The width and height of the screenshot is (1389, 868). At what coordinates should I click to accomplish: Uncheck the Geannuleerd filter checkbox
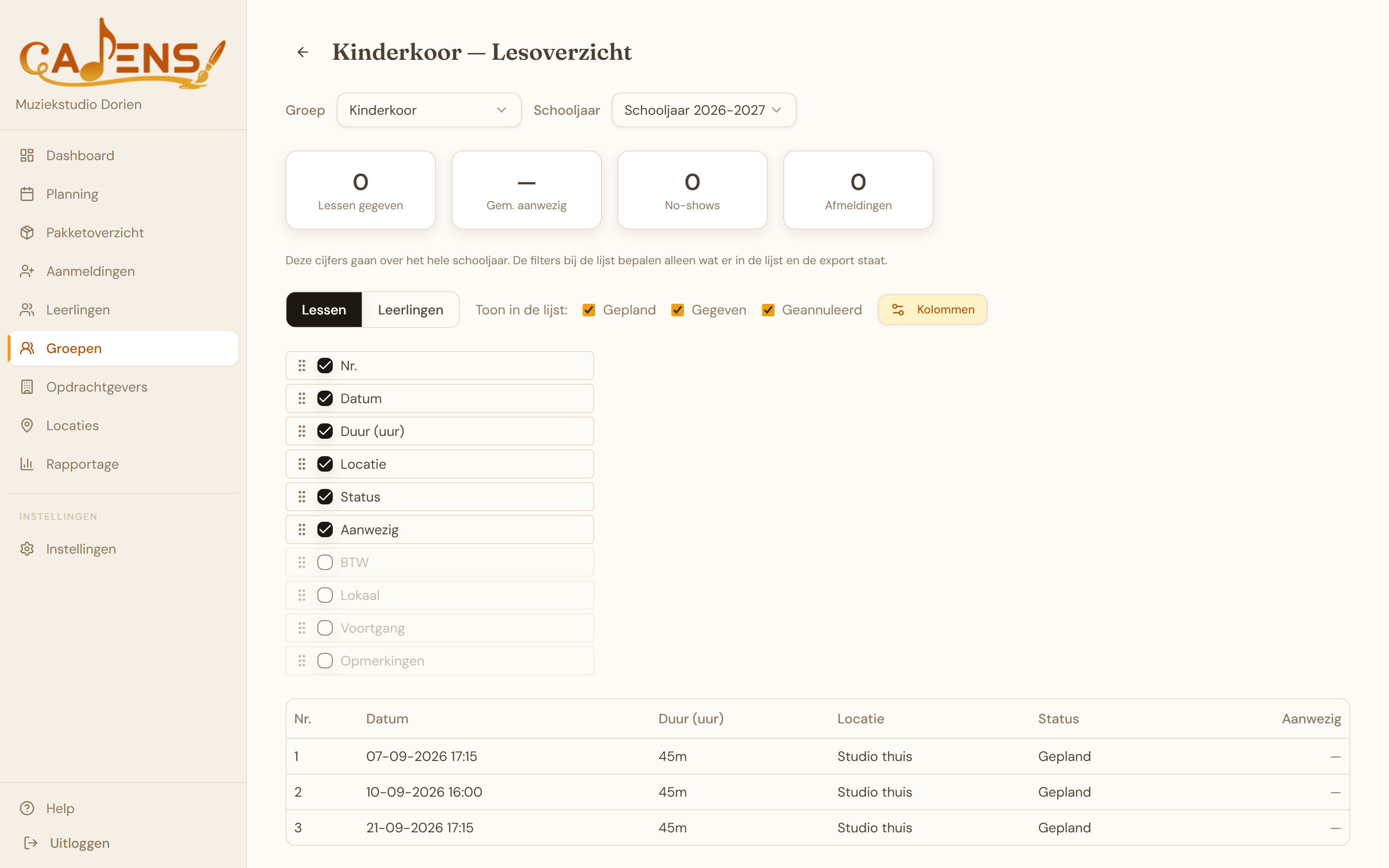(x=768, y=310)
